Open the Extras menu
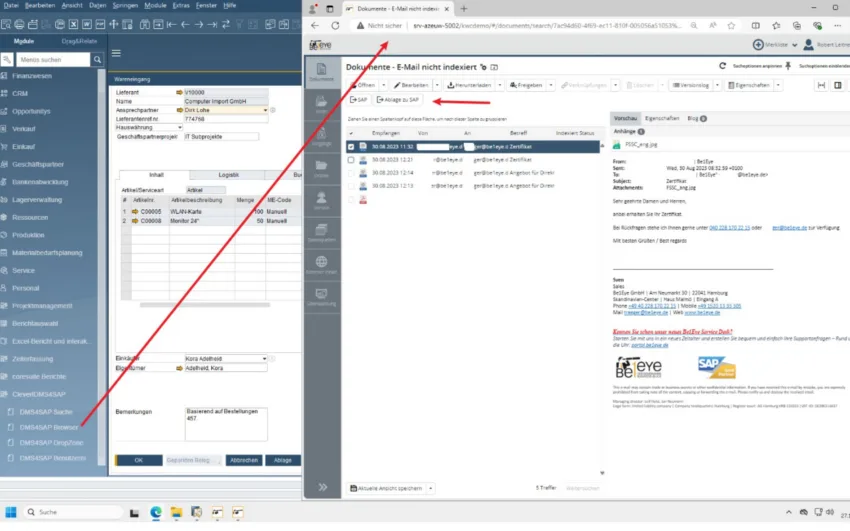Screen dimensions: 850x531 181,5
